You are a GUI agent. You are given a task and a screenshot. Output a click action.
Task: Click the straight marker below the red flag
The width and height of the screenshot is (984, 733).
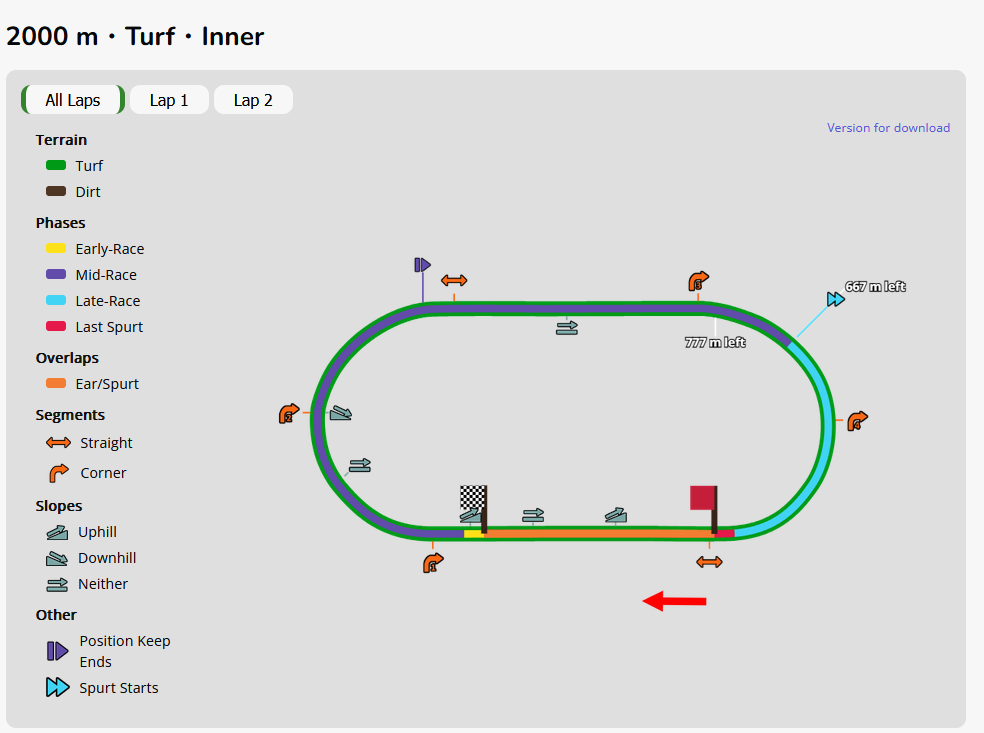pyautogui.click(x=709, y=562)
